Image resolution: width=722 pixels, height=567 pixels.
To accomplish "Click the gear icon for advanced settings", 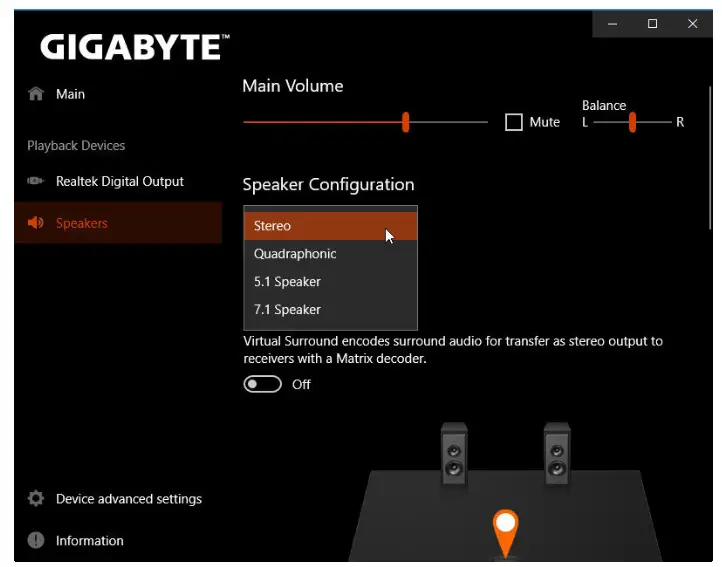I will click(36, 498).
